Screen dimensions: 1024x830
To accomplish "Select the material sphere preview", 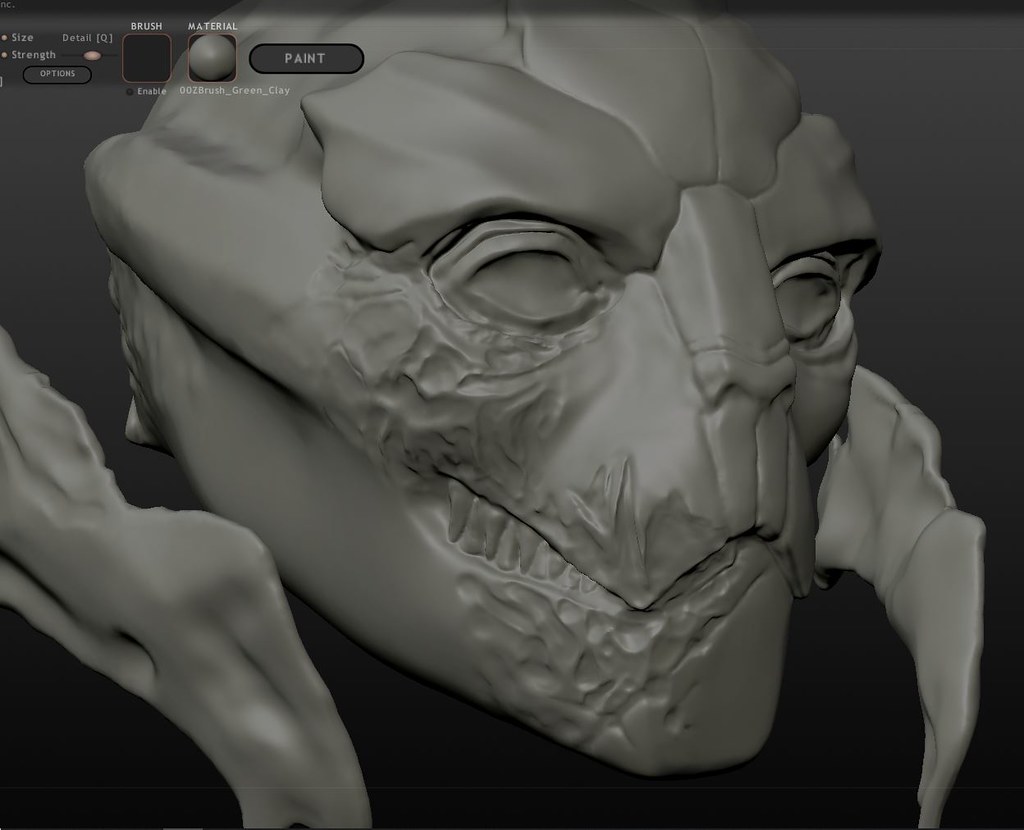I will 212,58.
